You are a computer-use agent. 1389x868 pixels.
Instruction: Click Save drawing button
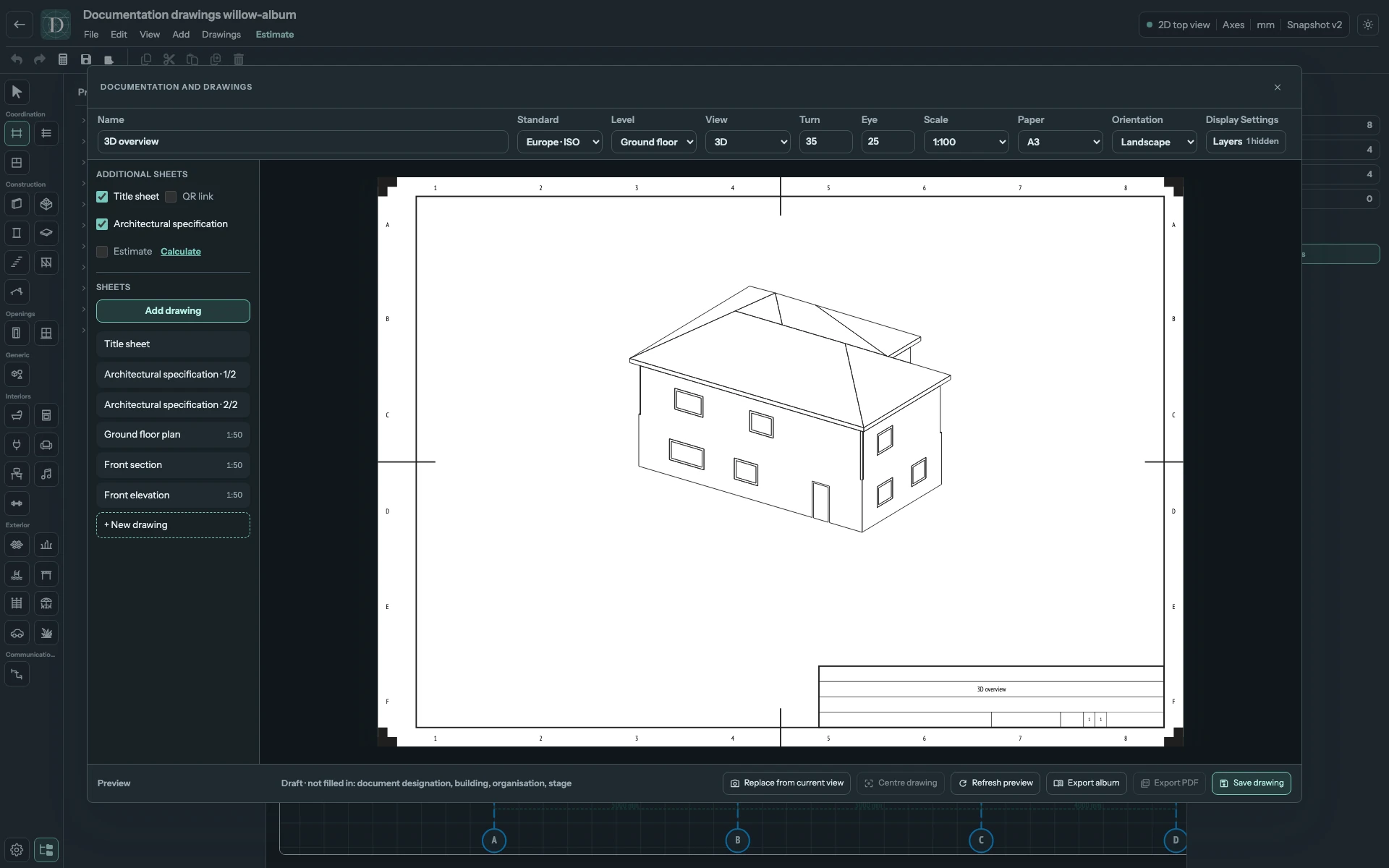pyautogui.click(x=1252, y=783)
